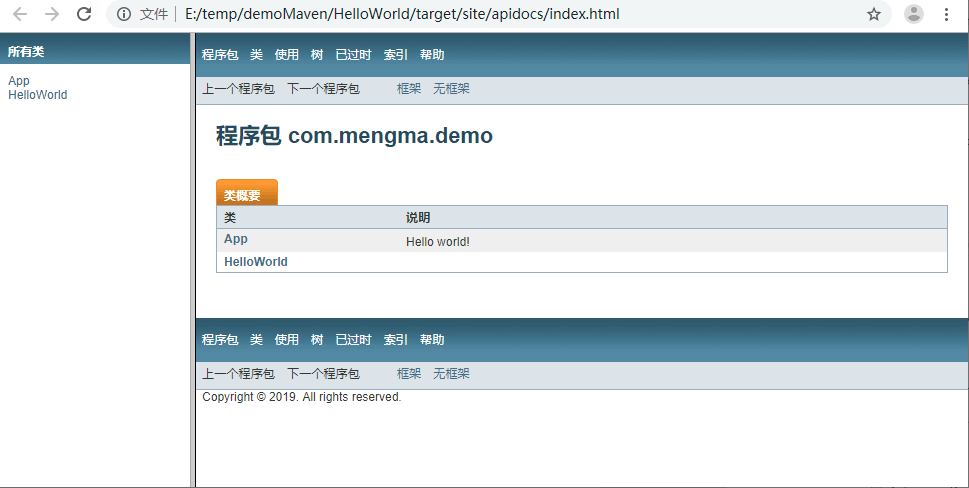Viewport: 969px width, 488px height.
Task: Bookmark this page with the star icon
Action: 874,14
